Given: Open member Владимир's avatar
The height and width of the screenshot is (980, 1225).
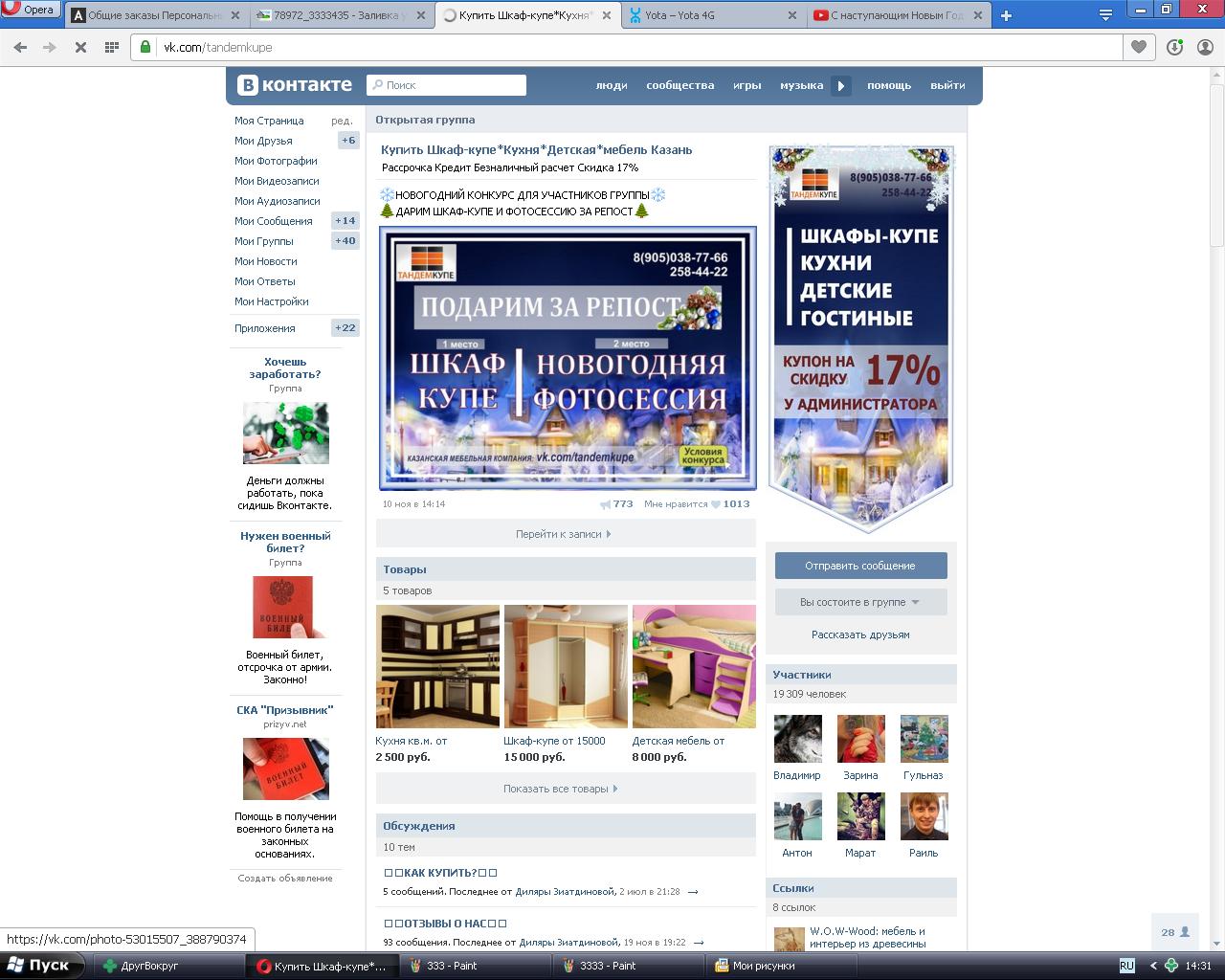Looking at the screenshot, I should pos(798,739).
